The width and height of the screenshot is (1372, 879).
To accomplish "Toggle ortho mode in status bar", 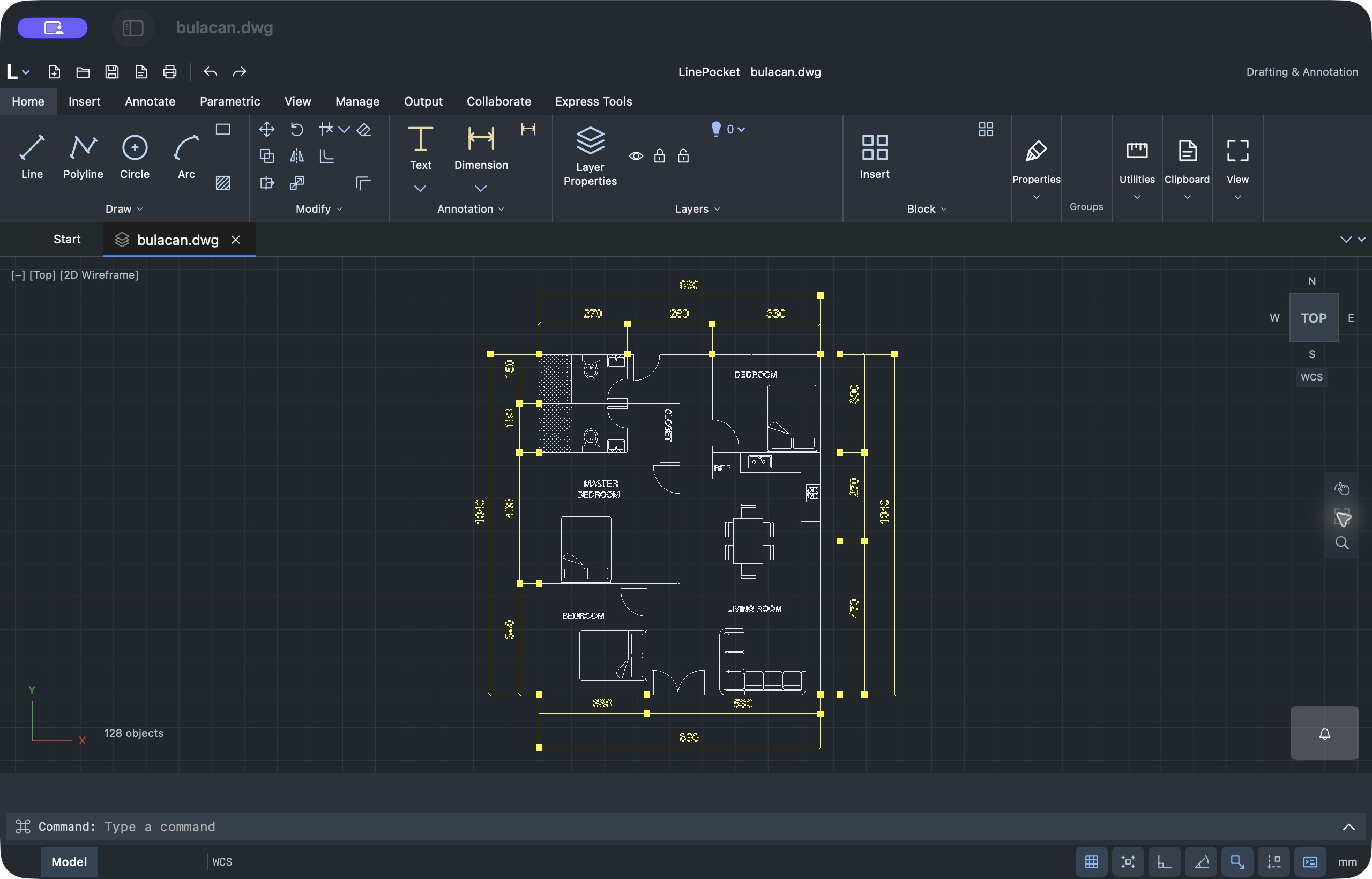I will tap(1164, 862).
